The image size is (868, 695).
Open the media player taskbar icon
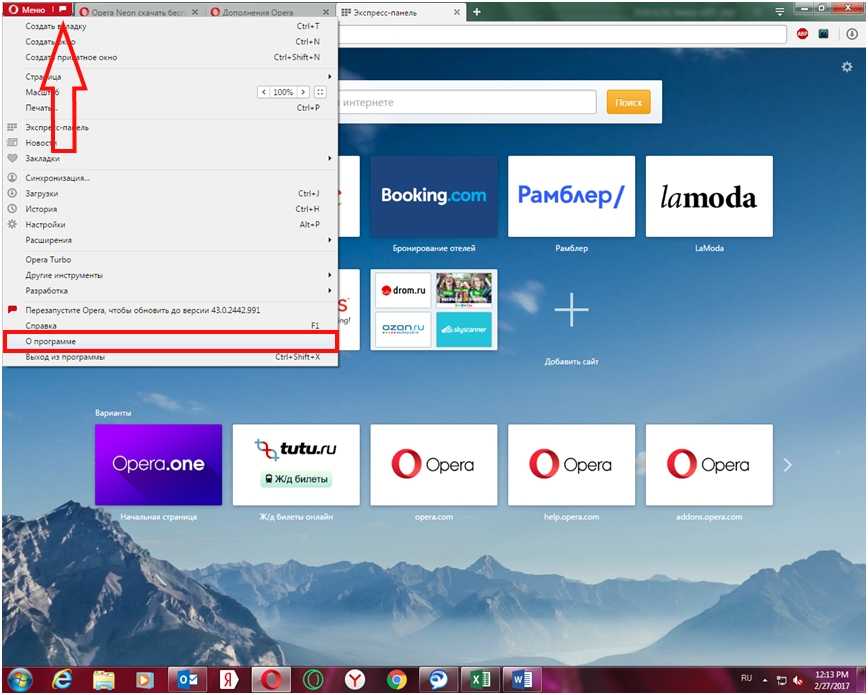click(145, 679)
